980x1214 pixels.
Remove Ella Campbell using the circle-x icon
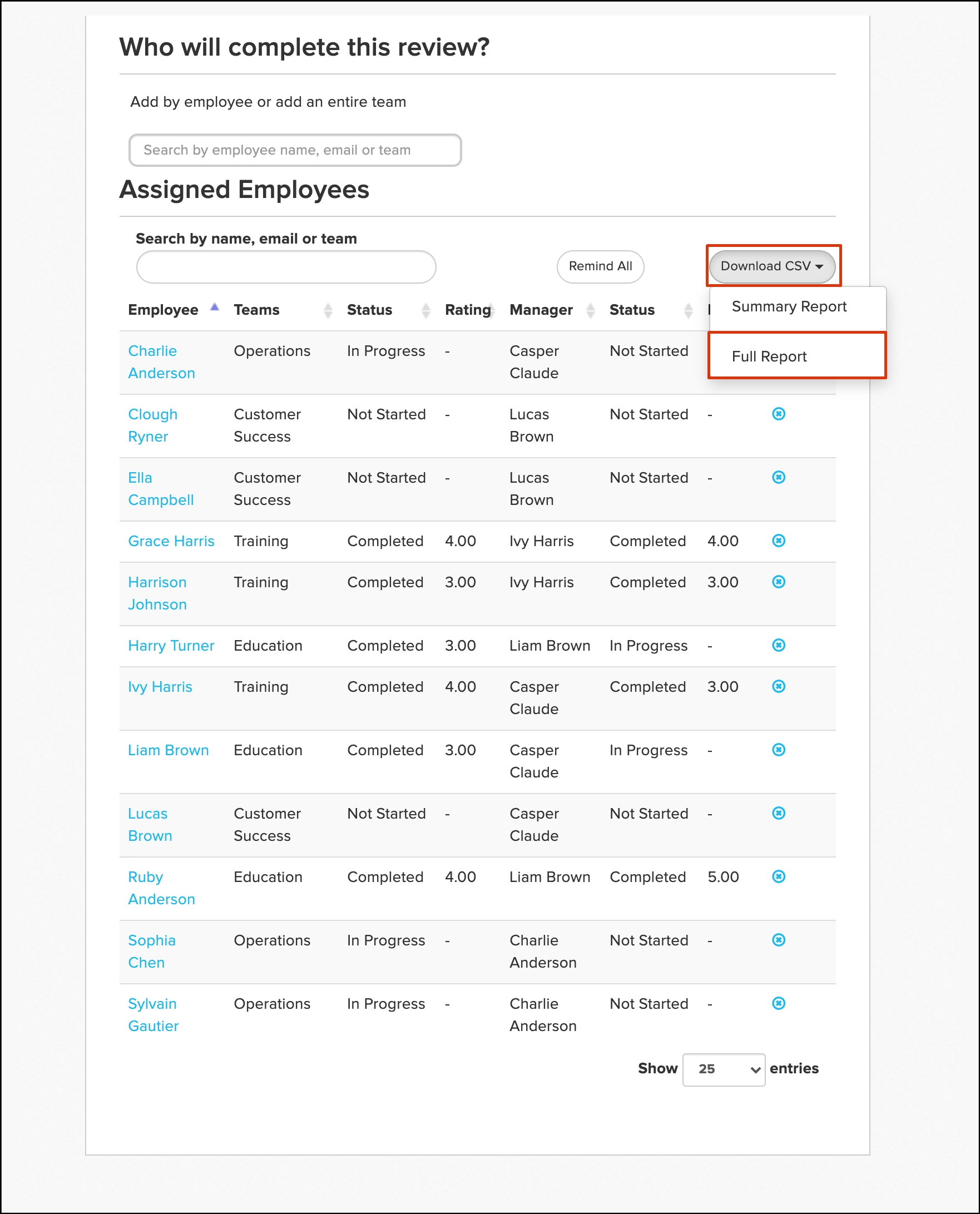click(x=779, y=477)
